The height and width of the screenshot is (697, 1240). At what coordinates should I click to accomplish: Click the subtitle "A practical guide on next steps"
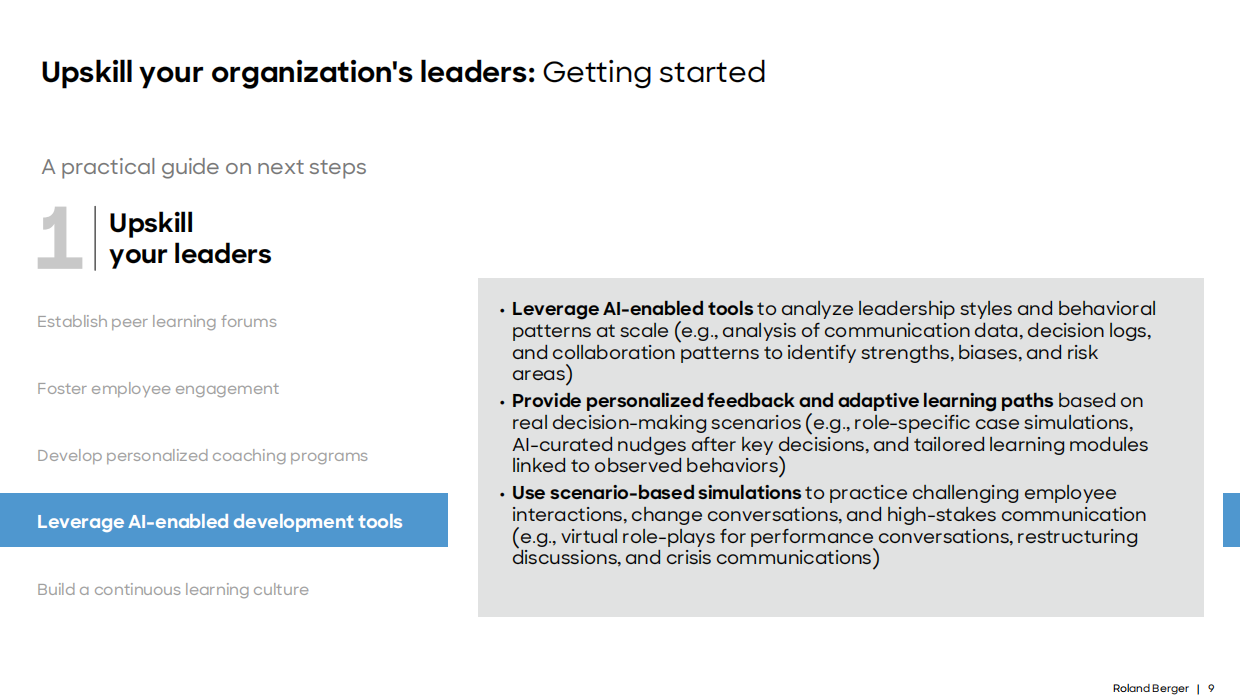coord(204,167)
